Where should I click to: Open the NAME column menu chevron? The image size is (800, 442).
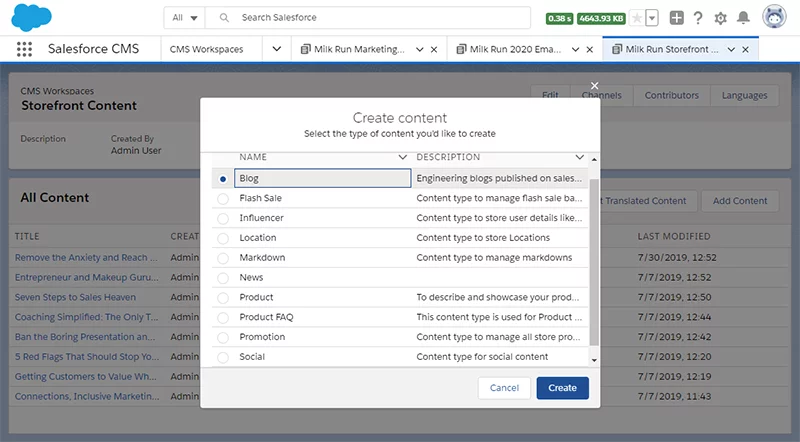click(402, 157)
